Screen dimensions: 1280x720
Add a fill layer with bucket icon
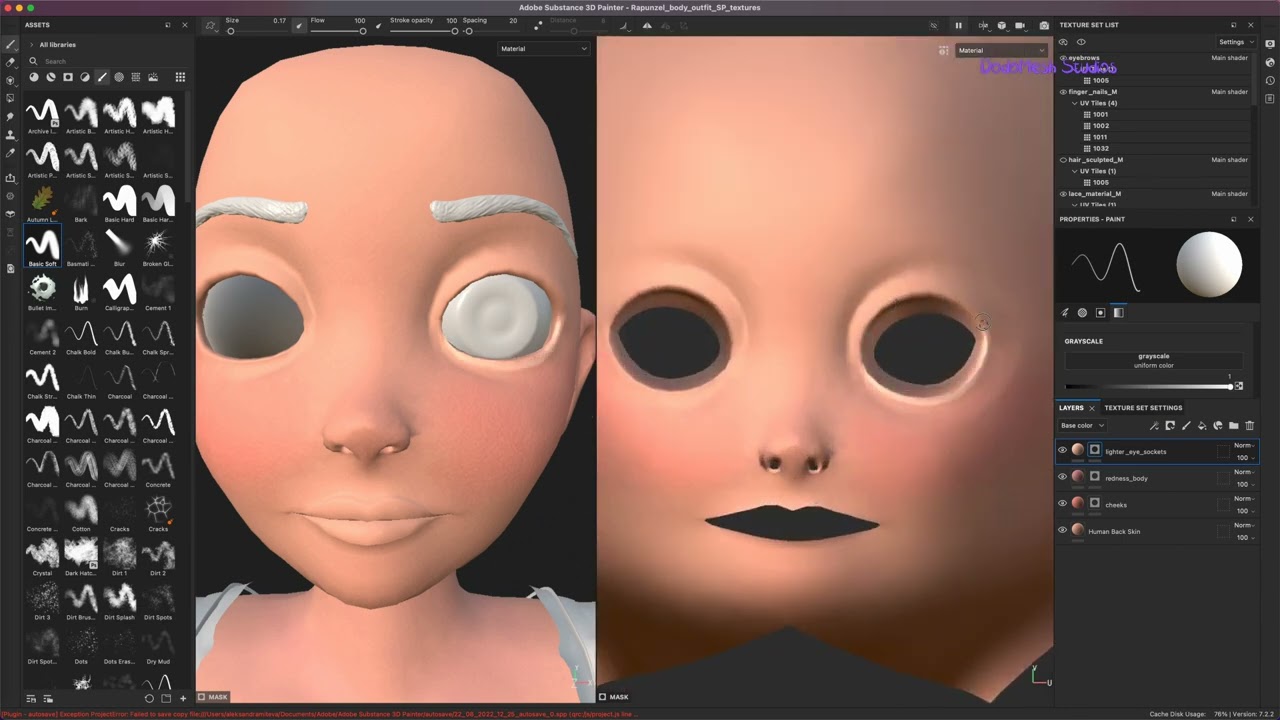1202,426
